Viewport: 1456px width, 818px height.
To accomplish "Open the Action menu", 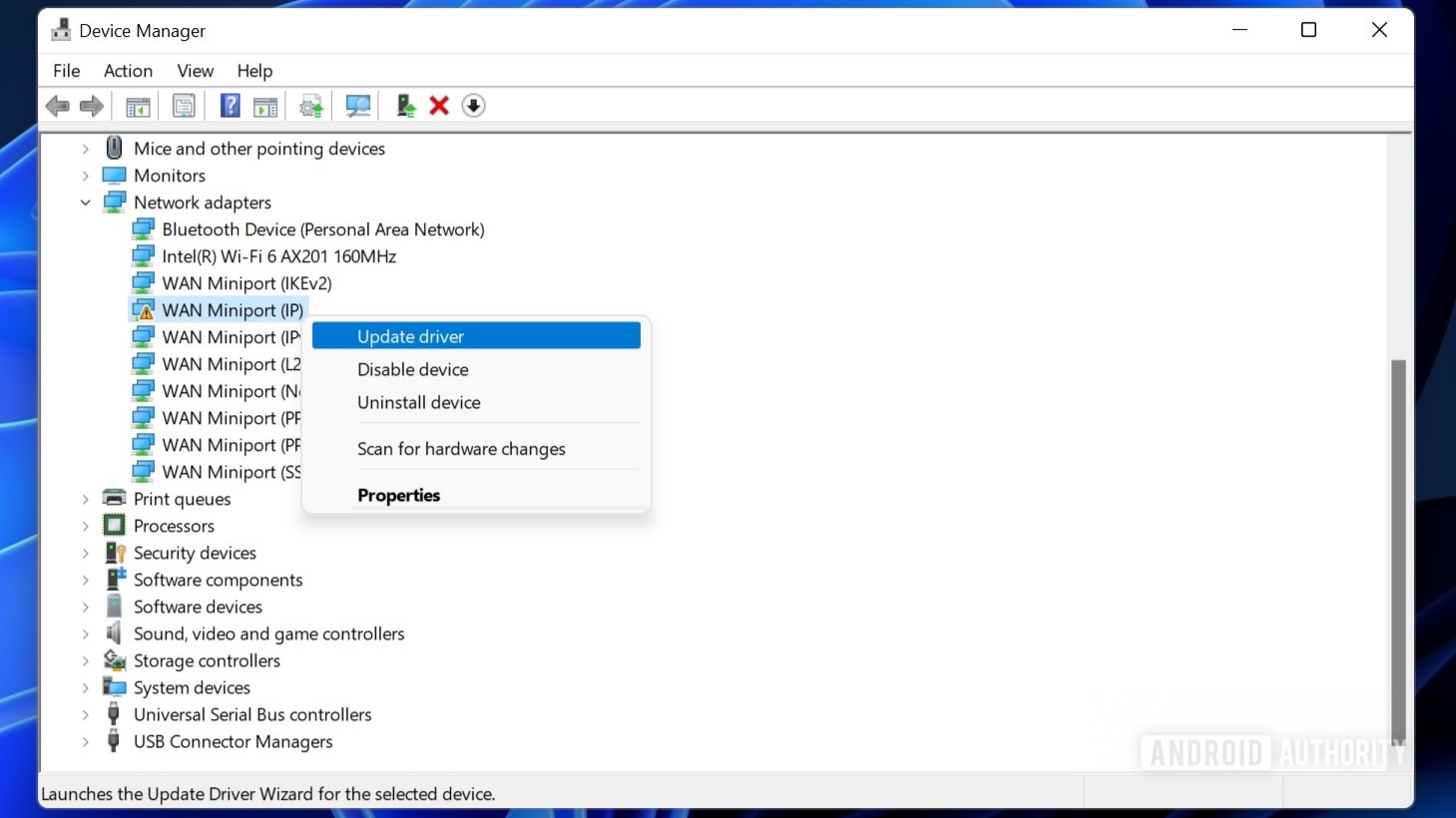I will [128, 71].
